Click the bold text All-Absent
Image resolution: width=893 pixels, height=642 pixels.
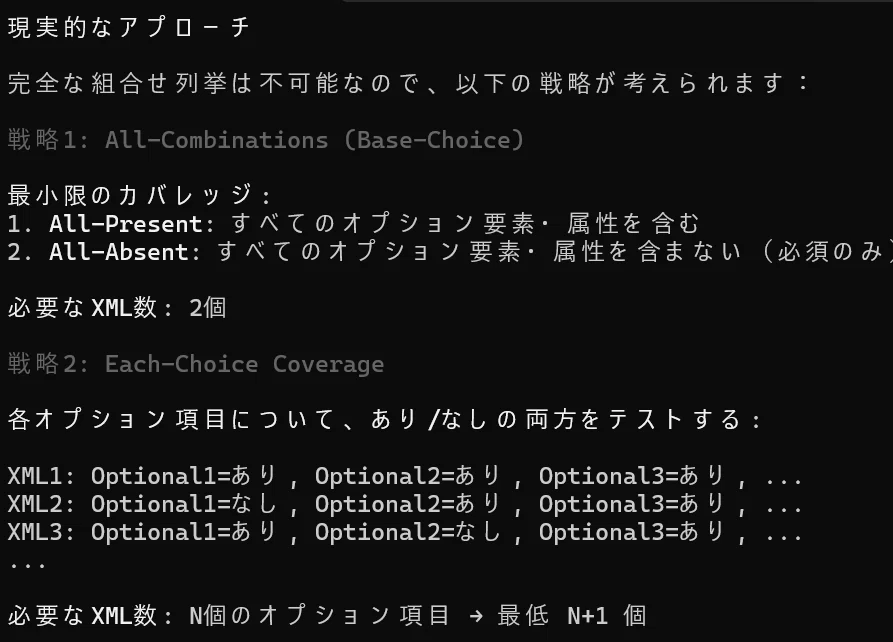point(119,252)
